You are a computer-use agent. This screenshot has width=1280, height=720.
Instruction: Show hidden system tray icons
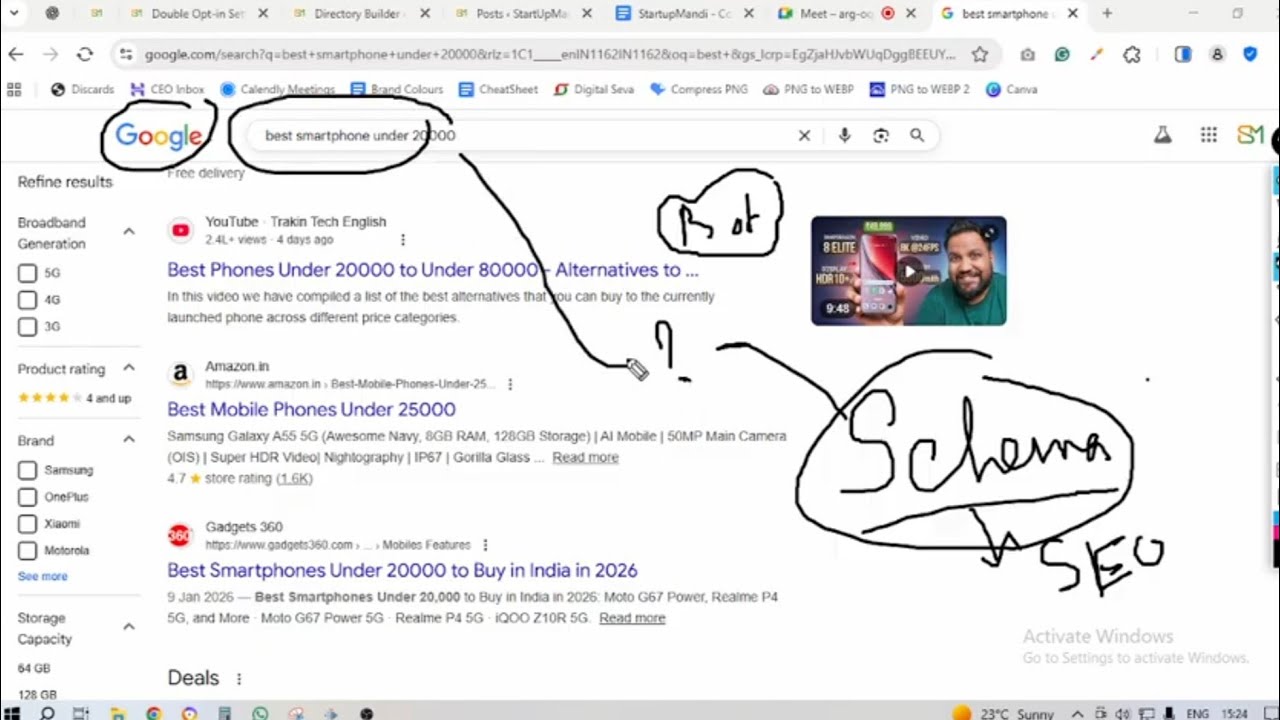point(1077,714)
